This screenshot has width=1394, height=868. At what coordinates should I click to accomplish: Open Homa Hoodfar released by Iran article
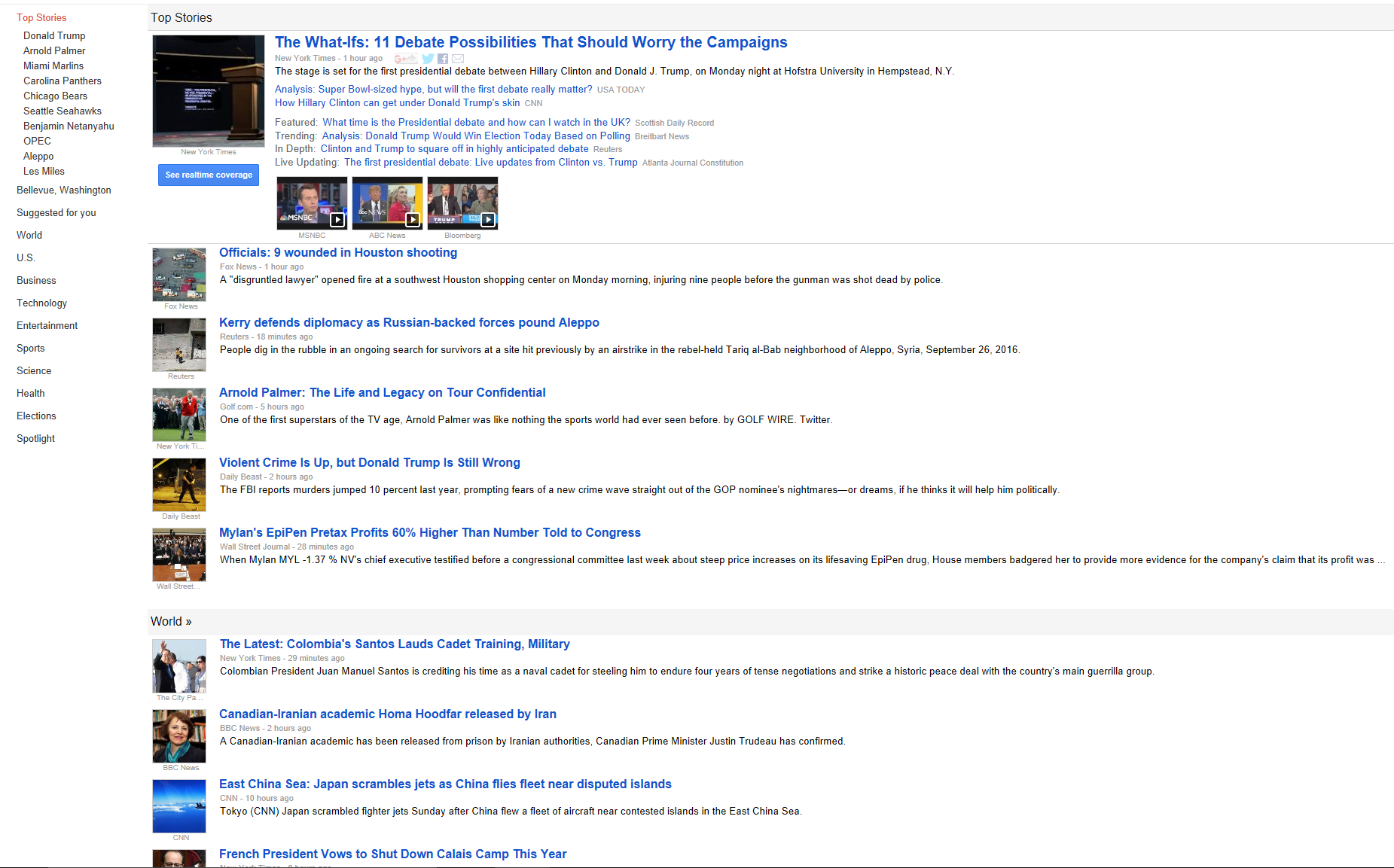pyautogui.click(x=388, y=714)
